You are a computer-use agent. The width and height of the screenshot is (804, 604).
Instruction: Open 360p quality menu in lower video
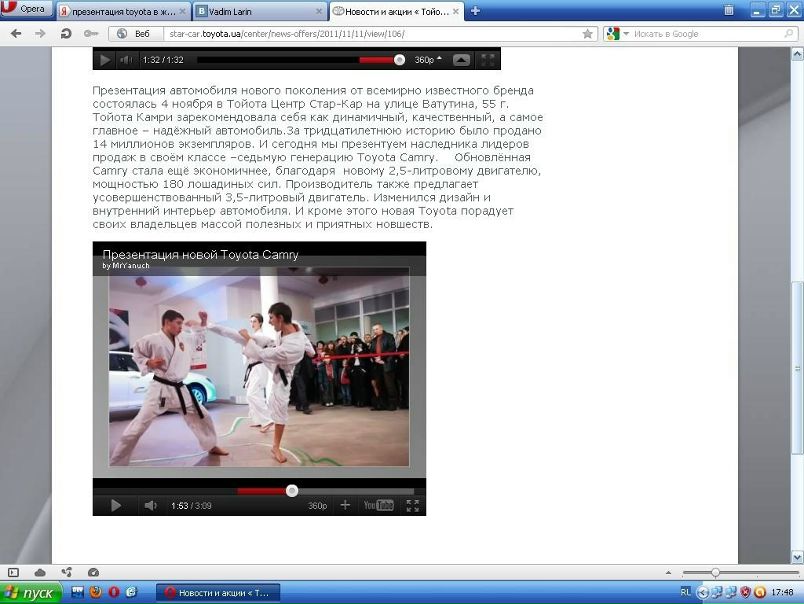(317, 506)
